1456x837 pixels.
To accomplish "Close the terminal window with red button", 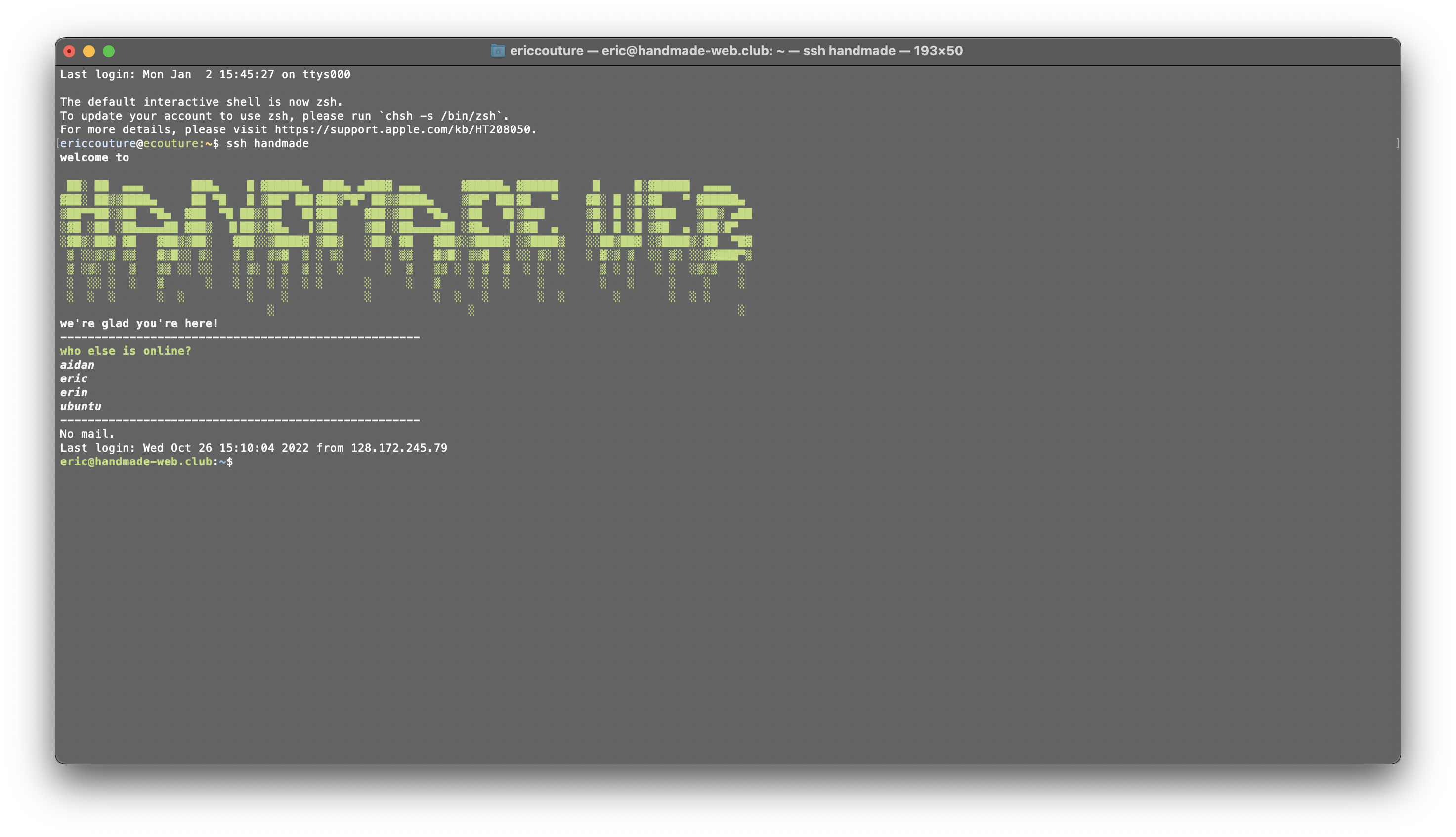I will click(69, 51).
